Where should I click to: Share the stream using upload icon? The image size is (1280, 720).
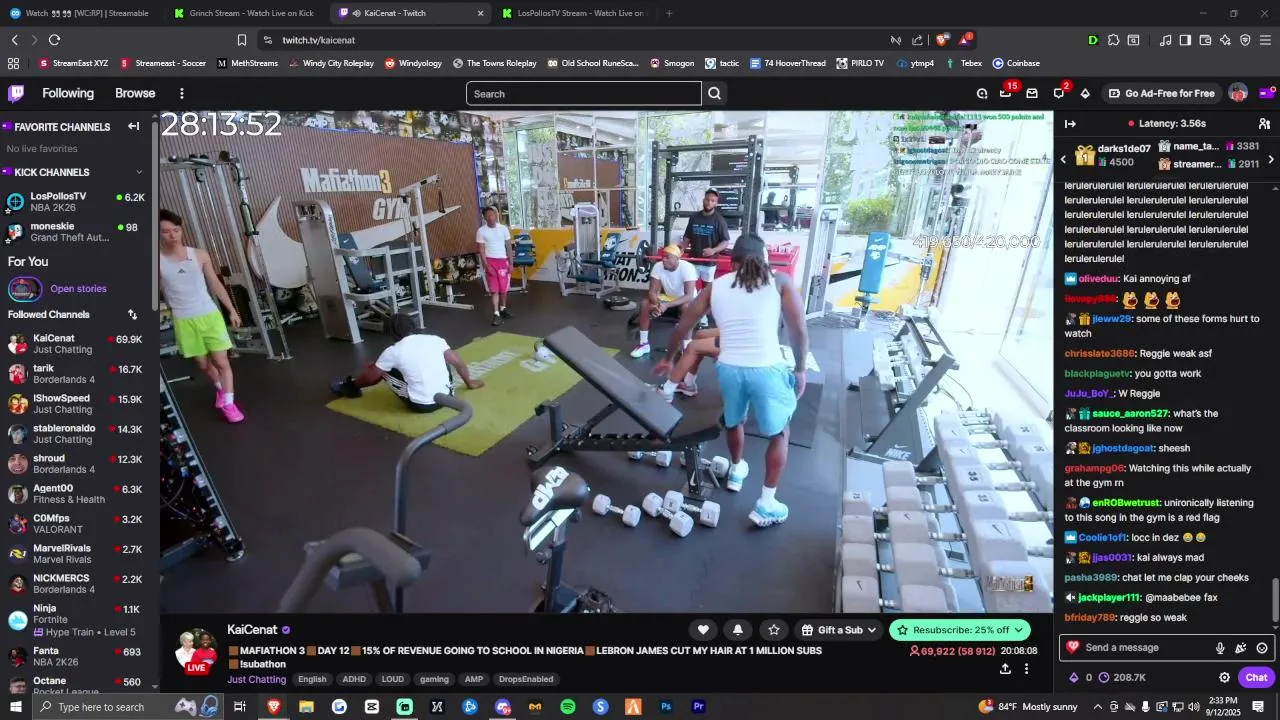tap(1005, 668)
